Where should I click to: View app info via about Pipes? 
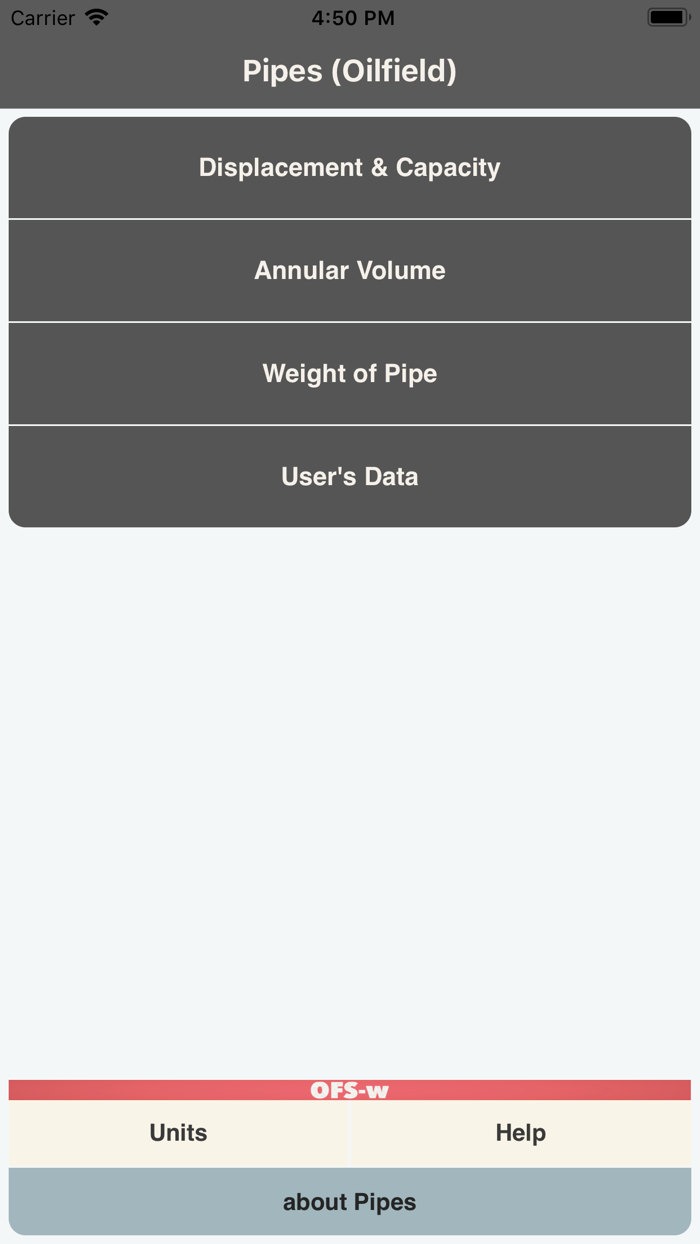pyautogui.click(x=349, y=1202)
